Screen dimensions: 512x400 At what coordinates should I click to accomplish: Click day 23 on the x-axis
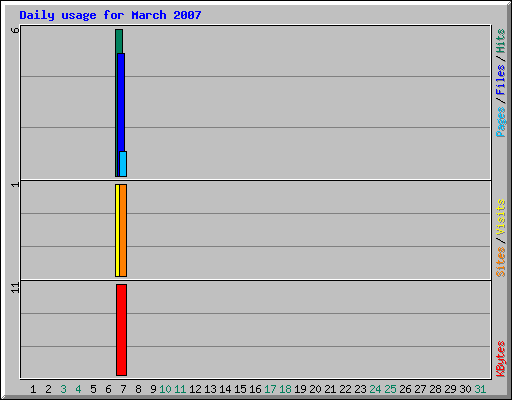(x=360, y=389)
